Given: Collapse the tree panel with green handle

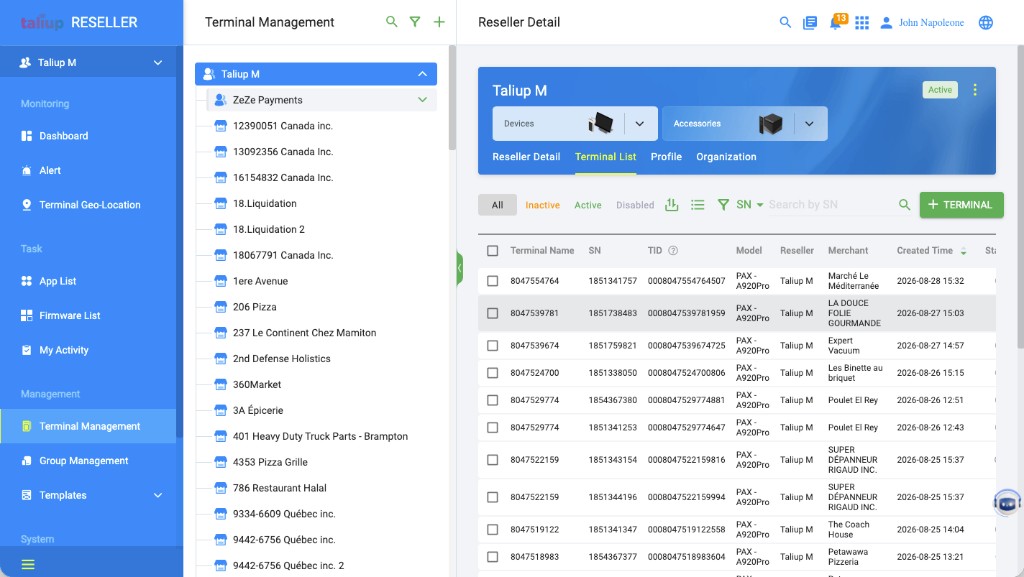Looking at the screenshot, I should click(x=460, y=268).
